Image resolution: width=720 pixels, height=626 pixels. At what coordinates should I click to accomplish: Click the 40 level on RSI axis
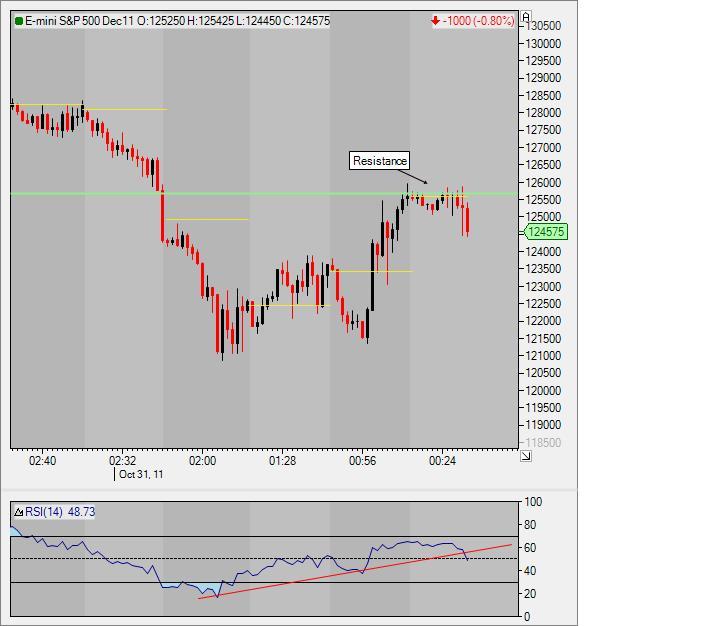[530, 571]
